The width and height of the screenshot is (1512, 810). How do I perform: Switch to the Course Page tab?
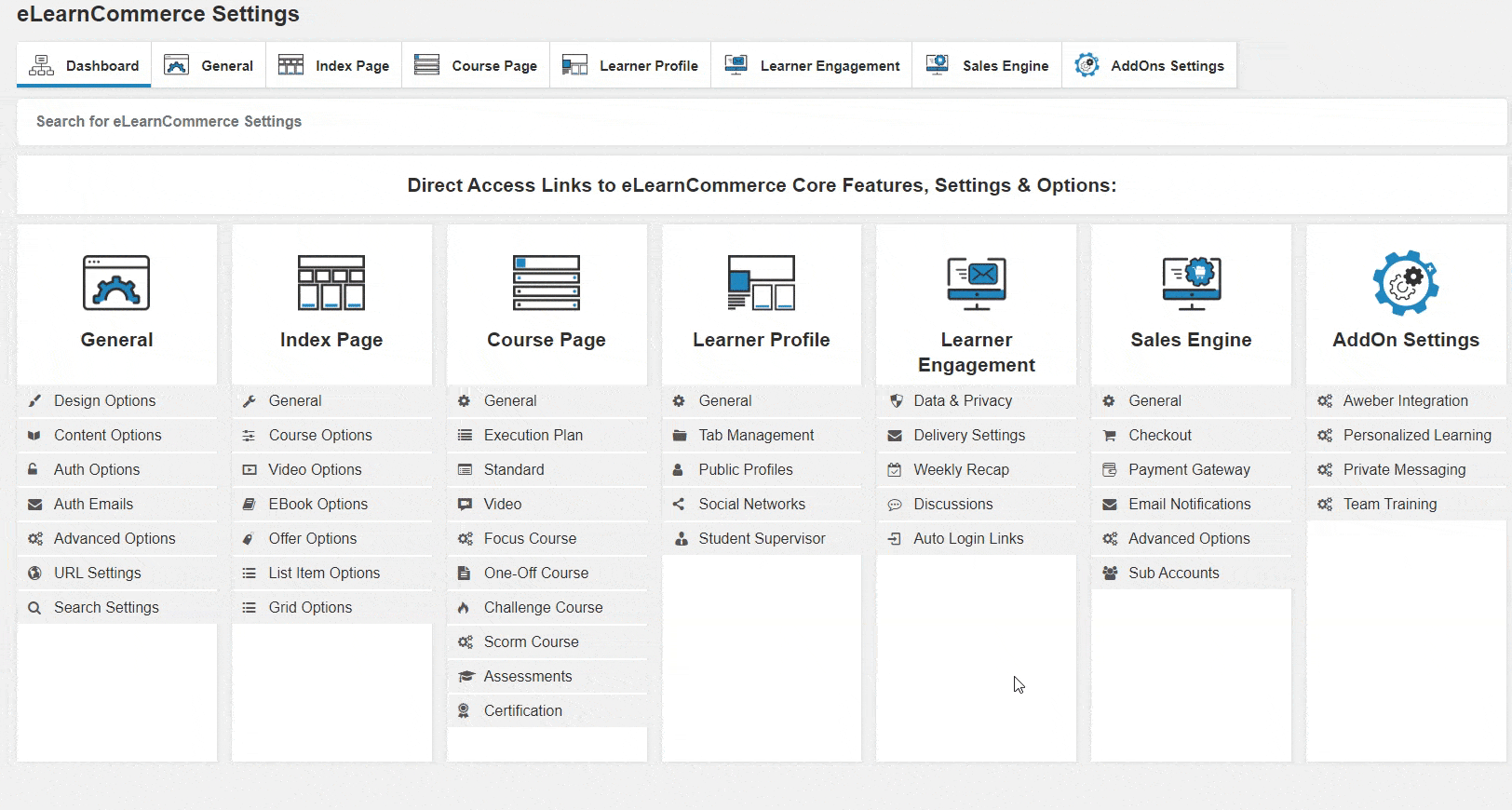click(x=476, y=65)
